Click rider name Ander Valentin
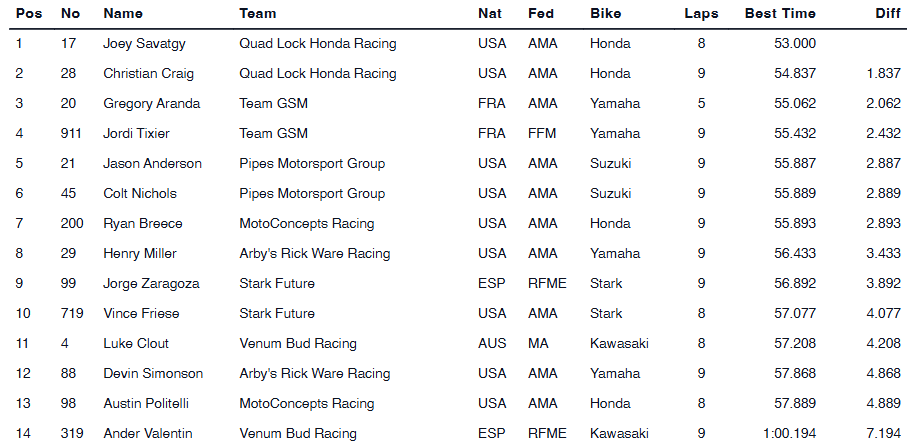Screen dimensions: 915x448 pos(148,434)
